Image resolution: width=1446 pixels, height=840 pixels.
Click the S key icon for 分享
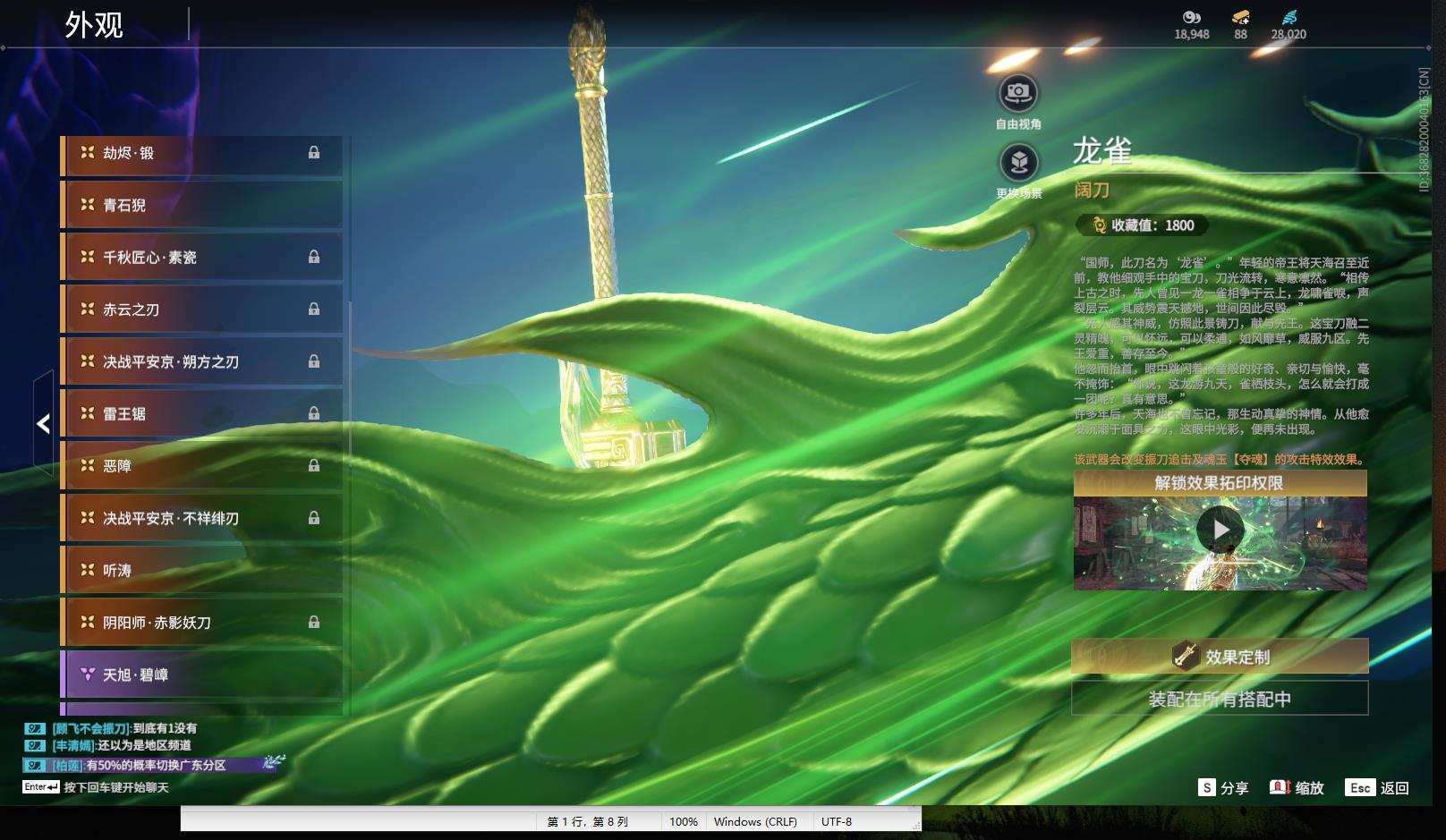1207,787
